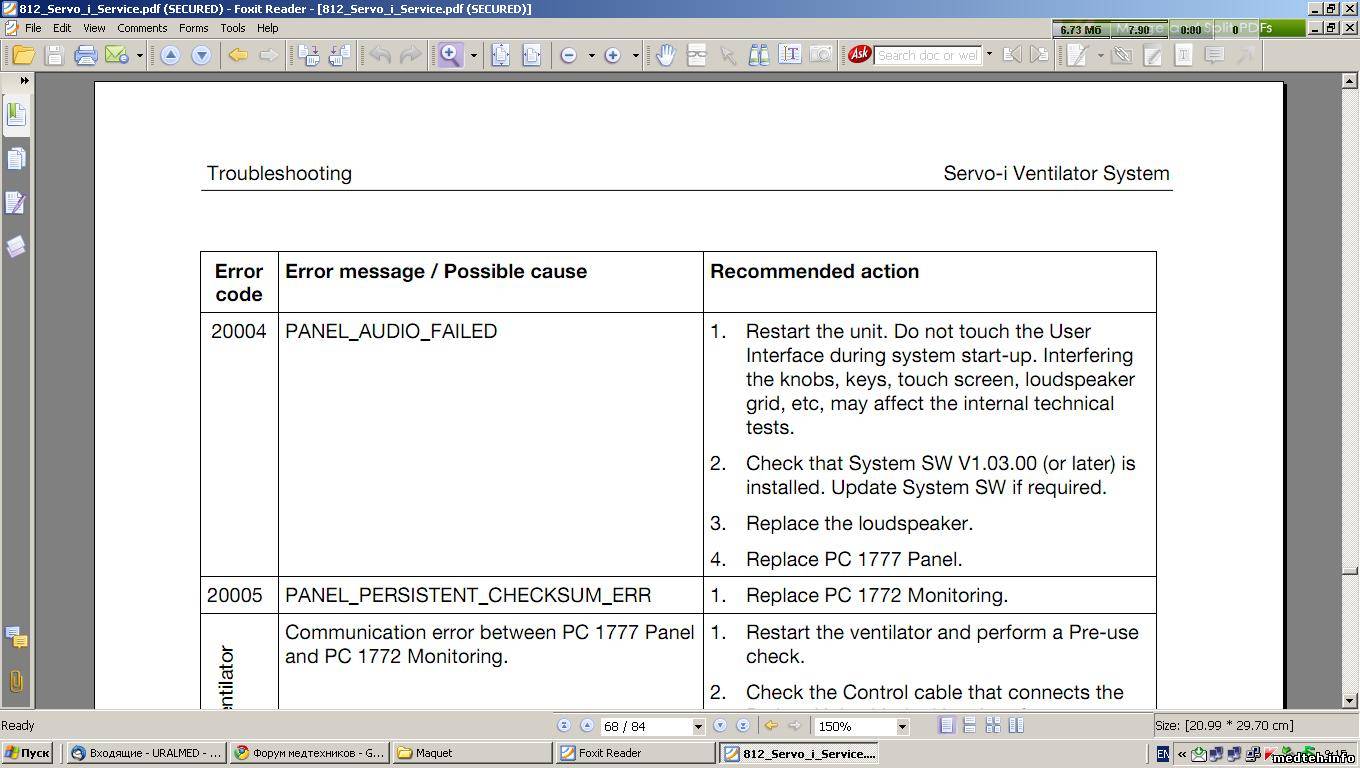
Task: Expand the page number 68 / 84 dropdown
Action: (697, 726)
